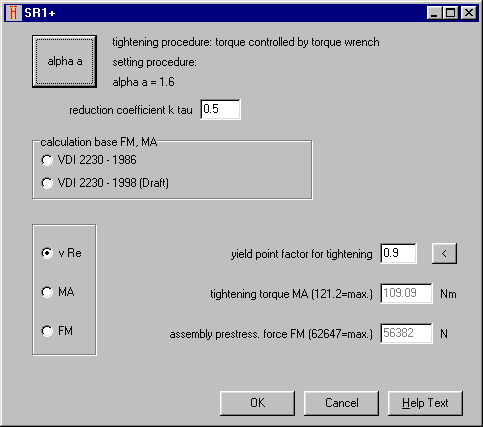Click the reduction coefficient k tau field
483x427 pixels.
(220, 109)
